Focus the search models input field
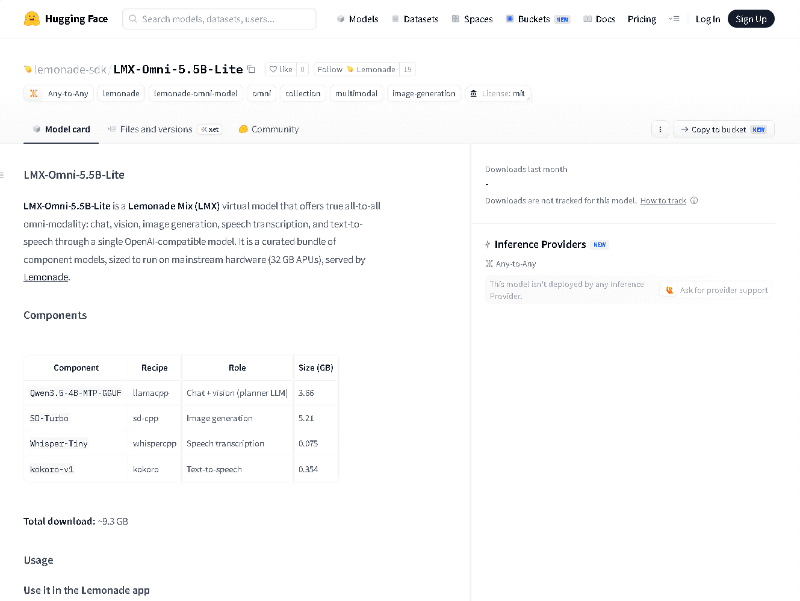 219,19
